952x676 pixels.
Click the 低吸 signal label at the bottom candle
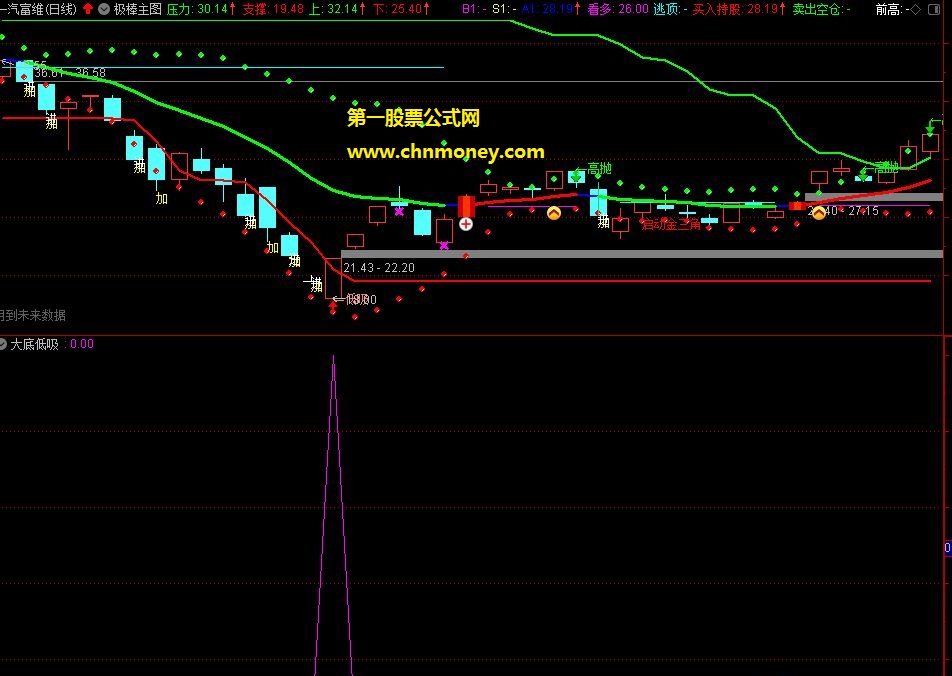pyautogui.click(x=356, y=299)
